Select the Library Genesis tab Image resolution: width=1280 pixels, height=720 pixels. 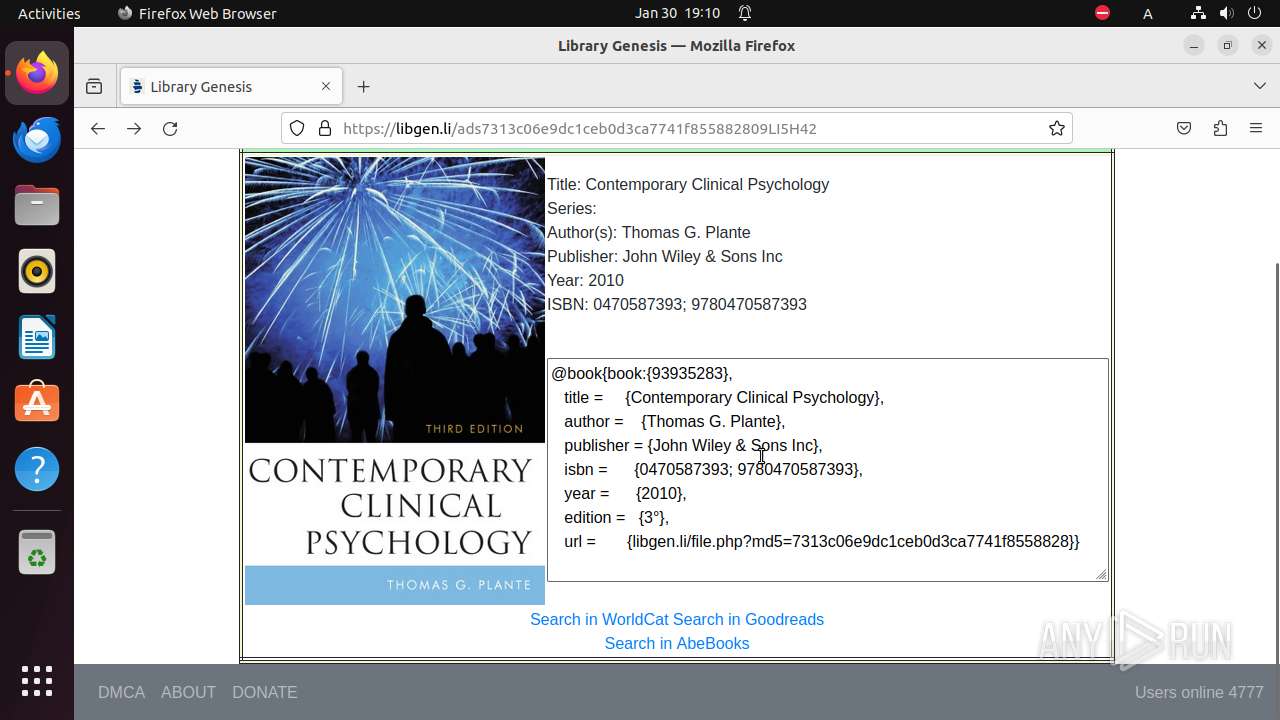point(231,86)
